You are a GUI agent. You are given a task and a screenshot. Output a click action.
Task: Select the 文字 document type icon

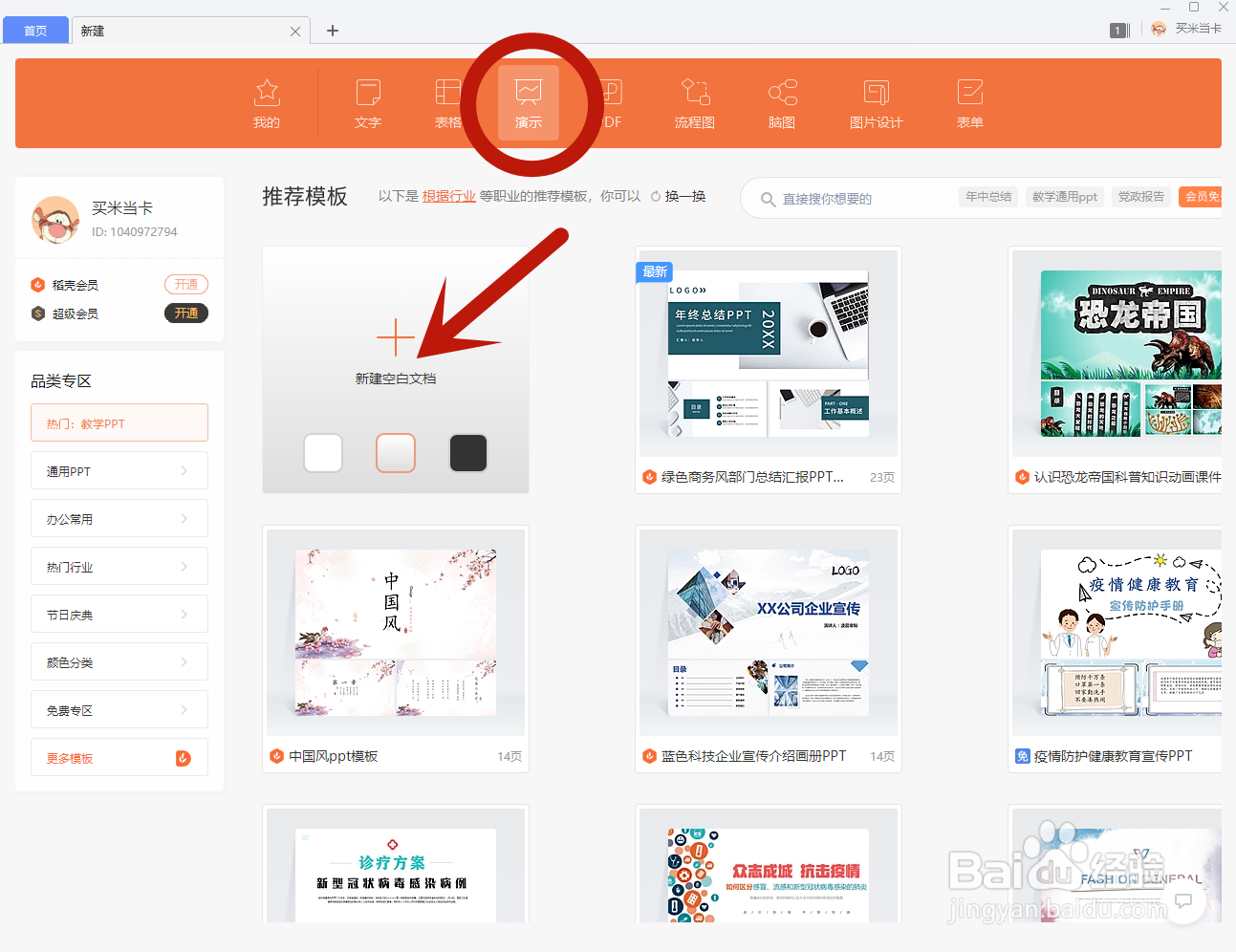coord(368,93)
